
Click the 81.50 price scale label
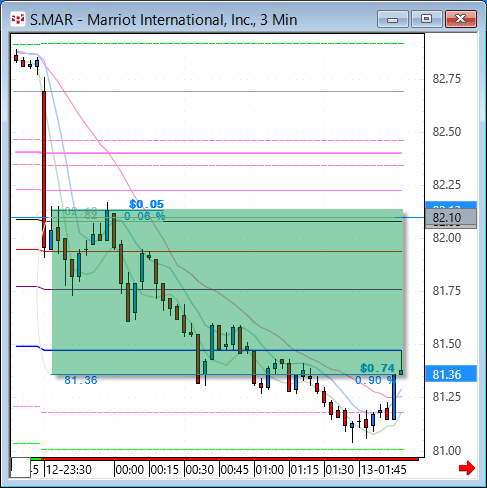447,344
